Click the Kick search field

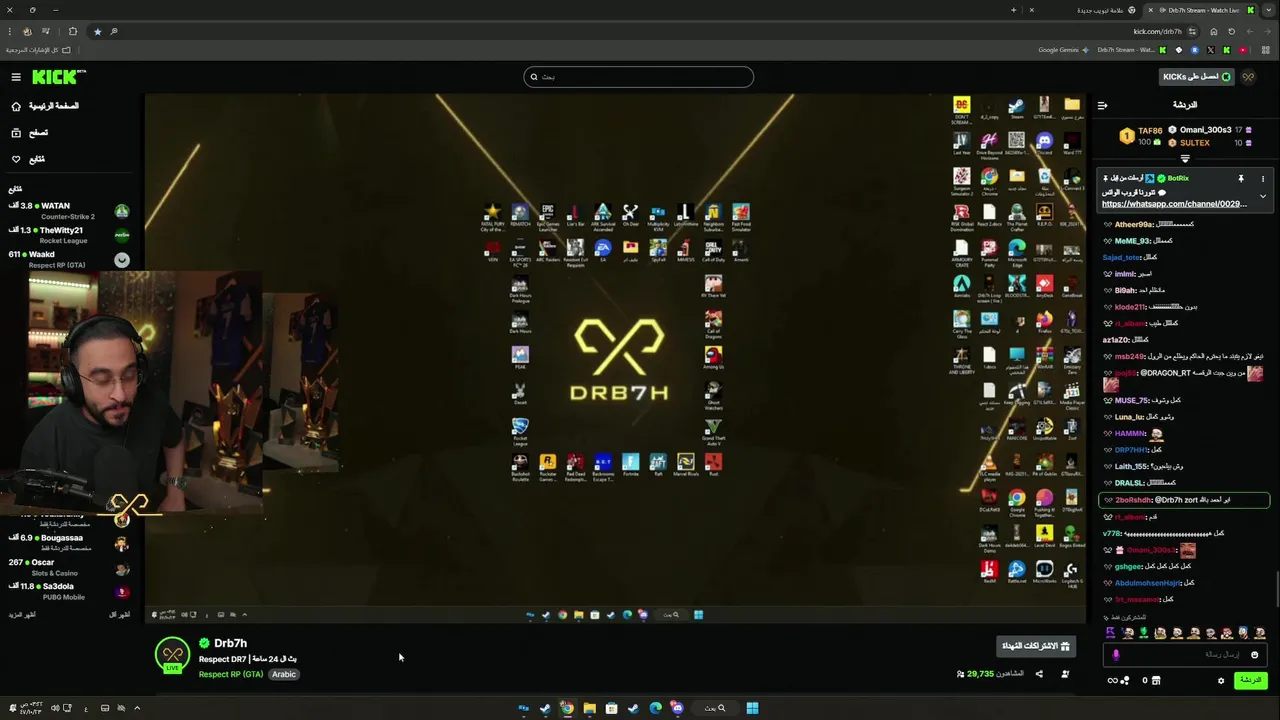click(638, 77)
